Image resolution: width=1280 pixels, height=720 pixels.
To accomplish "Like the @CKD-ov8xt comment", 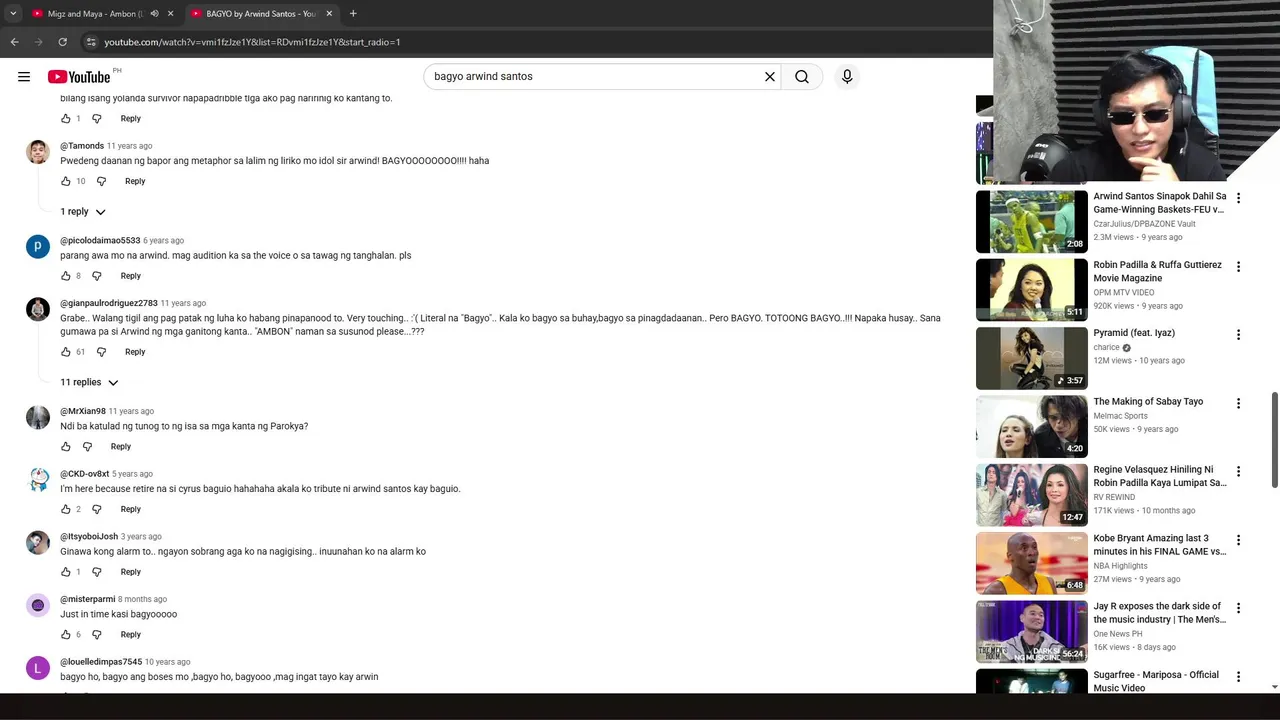I will click(x=66, y=509).
